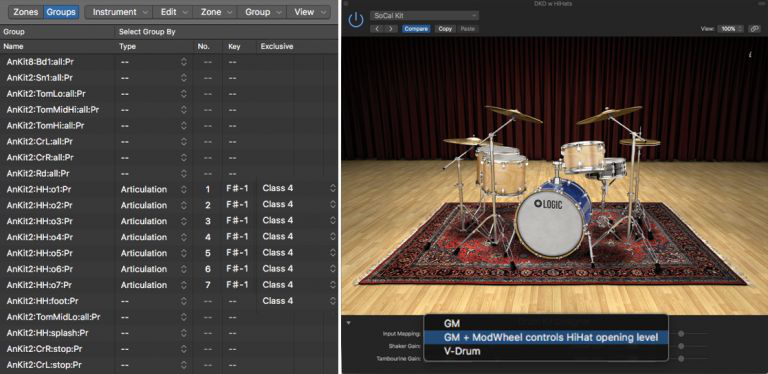Open the Group menu
The image size is (768, 374).
point(263,12)
